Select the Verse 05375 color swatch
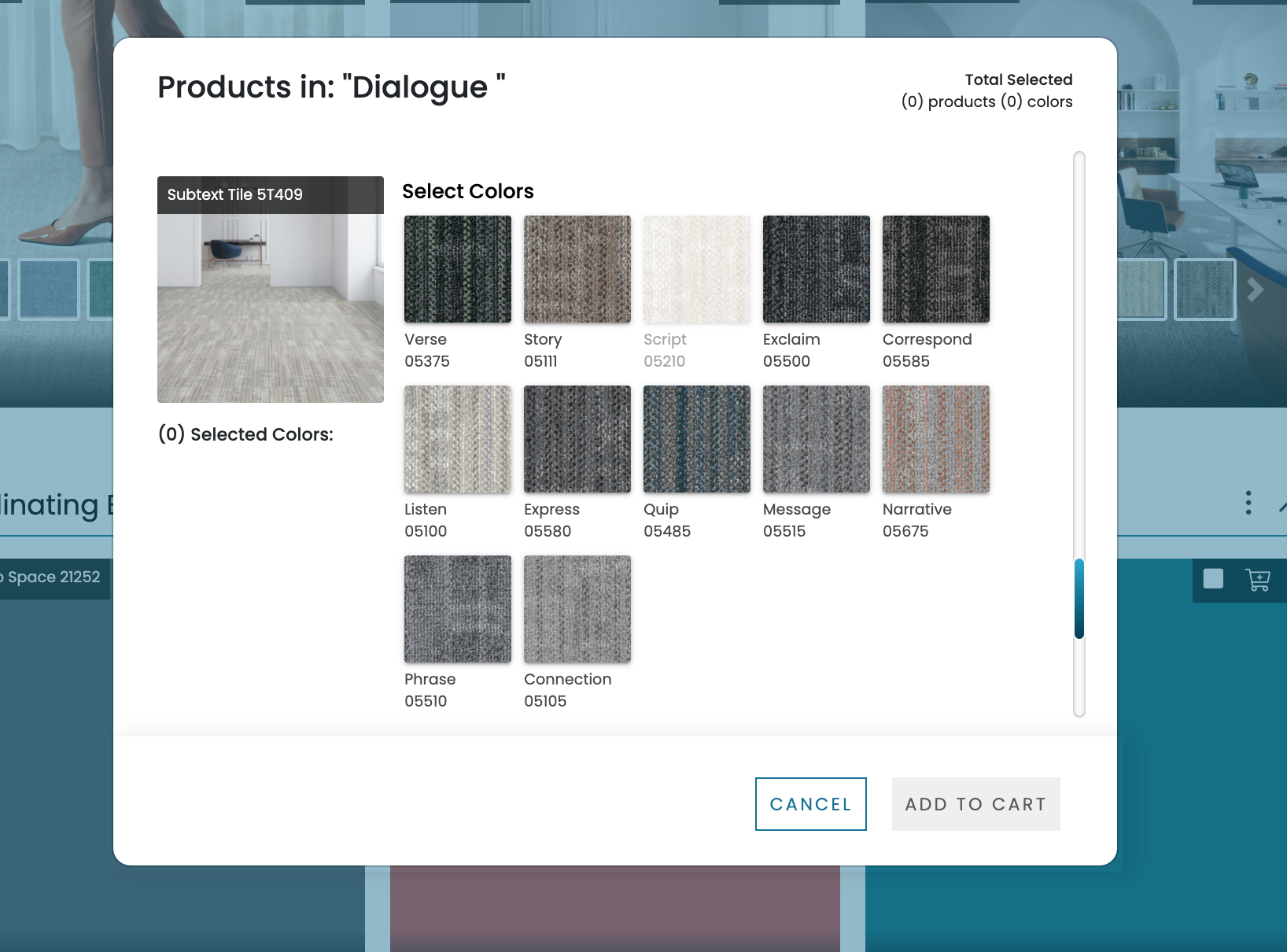 point(457,269)
